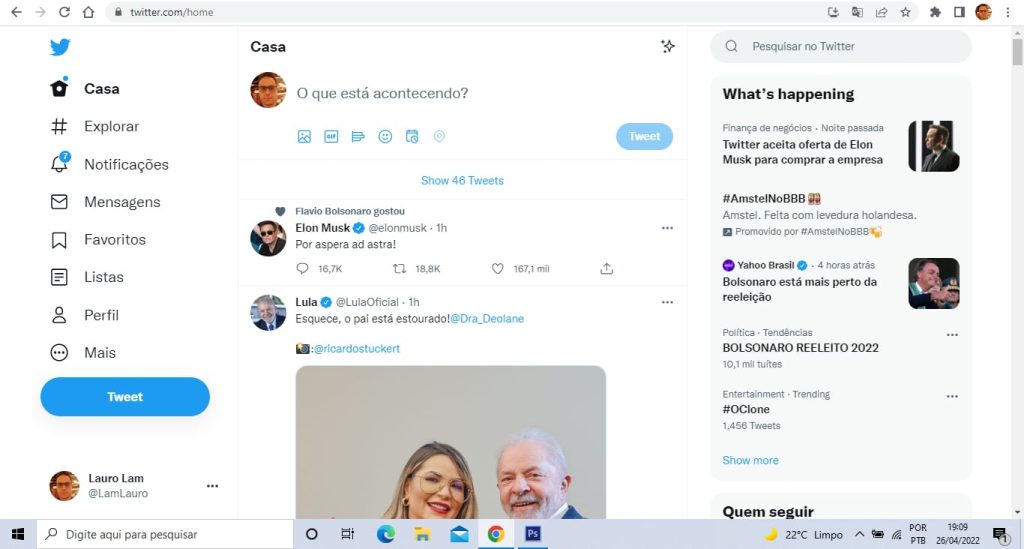
Task: Schedule the tweet with calendar icon
Action: [412, 136]
